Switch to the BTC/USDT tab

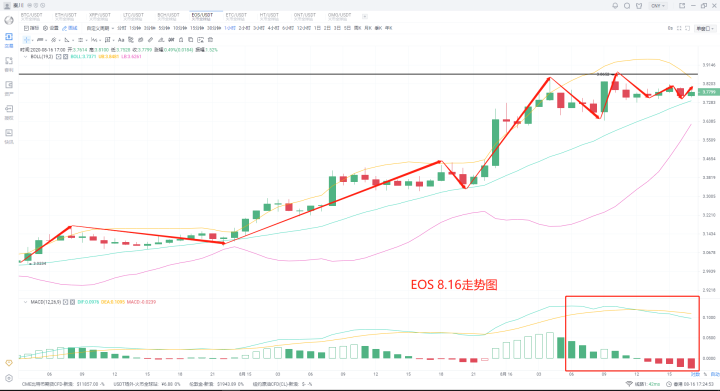[31, 17]
